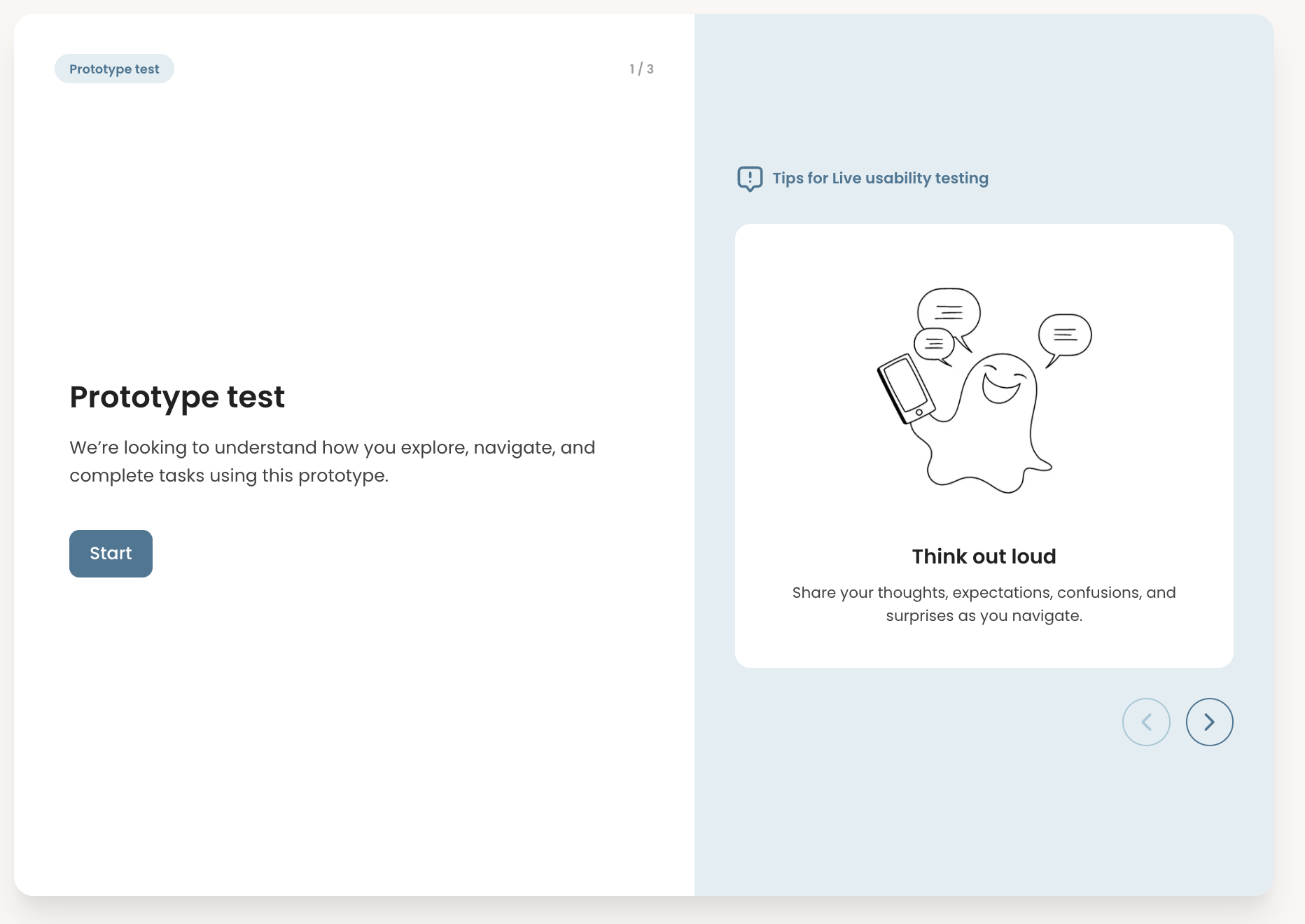Click the tips speech bubble alert icon

pyautogui.click(x=750, y=178)
